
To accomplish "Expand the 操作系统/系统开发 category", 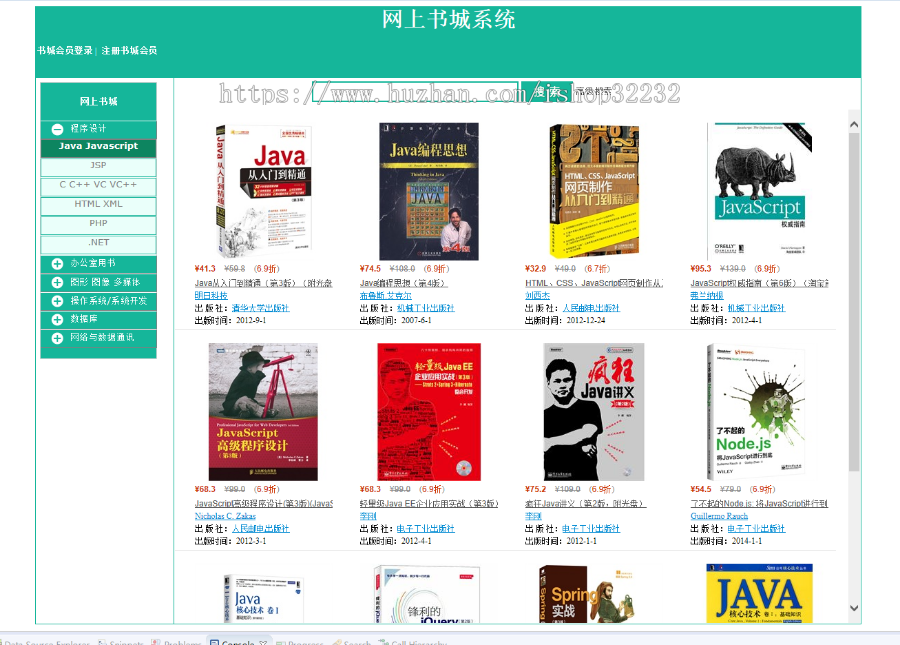I will coord(57,301).
